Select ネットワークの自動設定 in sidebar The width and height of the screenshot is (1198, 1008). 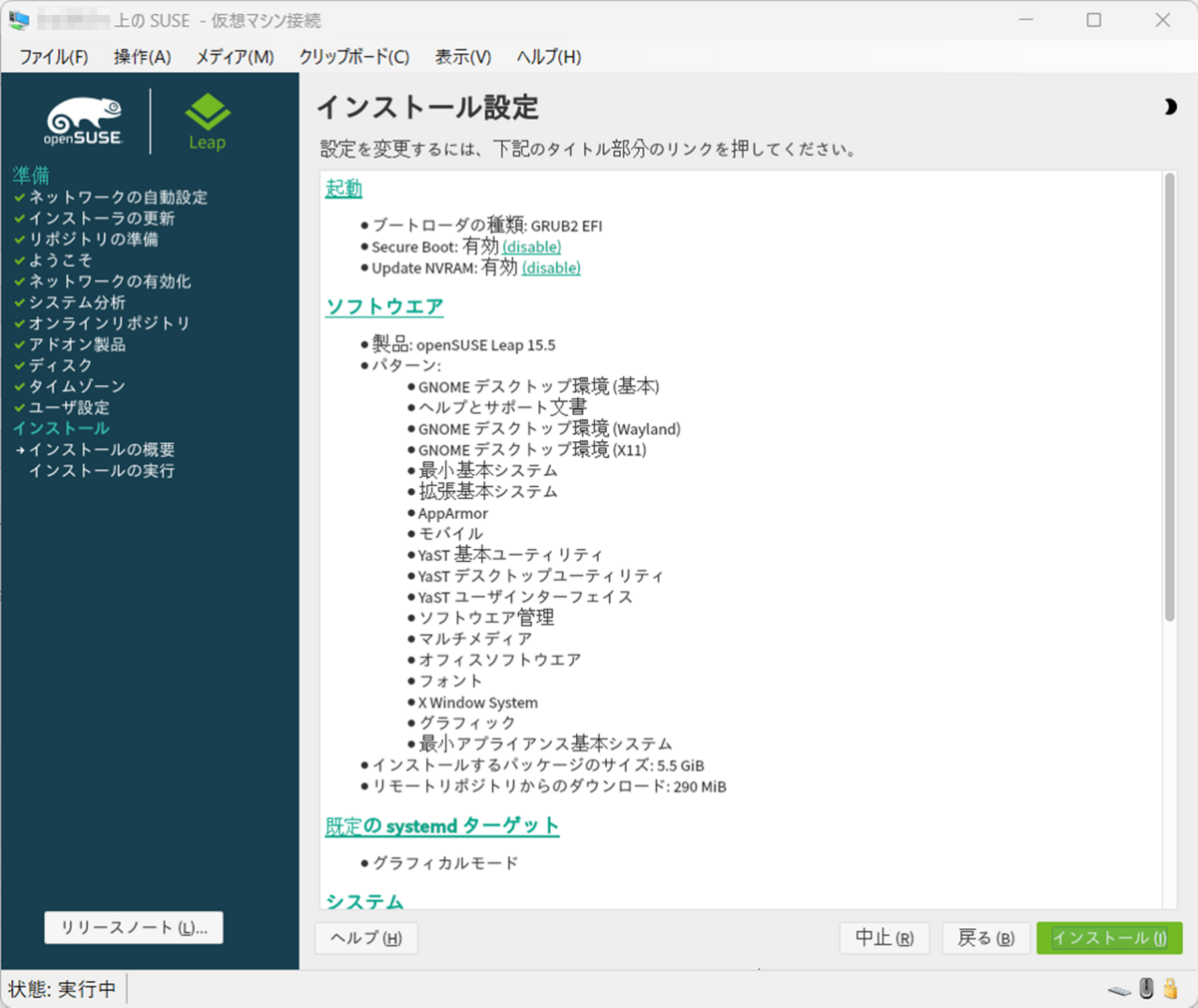tap(118, 198)
